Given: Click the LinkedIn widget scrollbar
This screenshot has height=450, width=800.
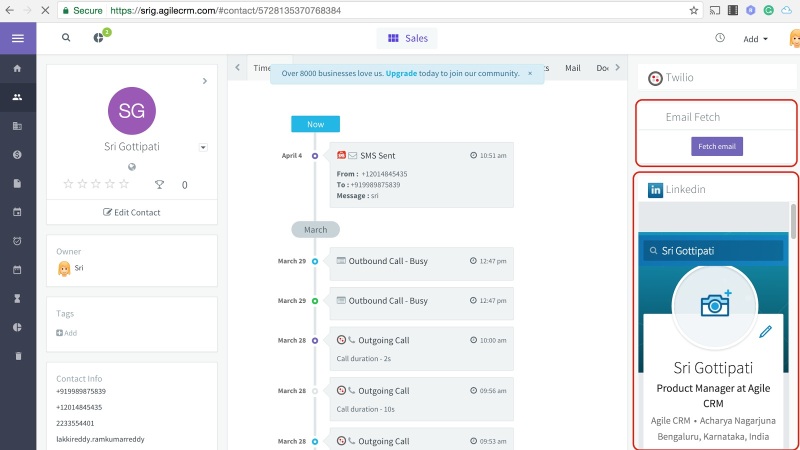Looking at the screenshot, I should [x=793, y=221].
